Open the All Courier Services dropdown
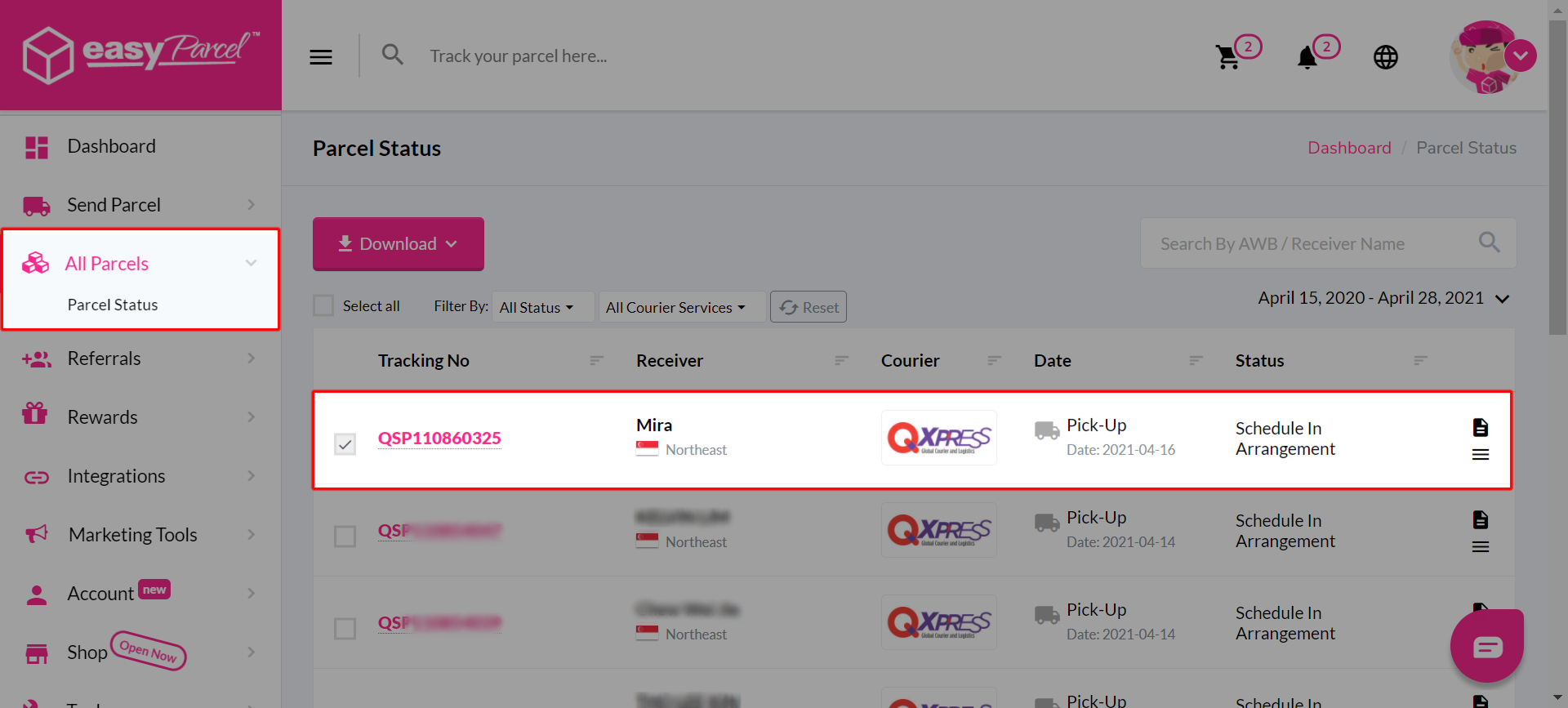This screenshot has height=708, width=1568. (682, 307)
